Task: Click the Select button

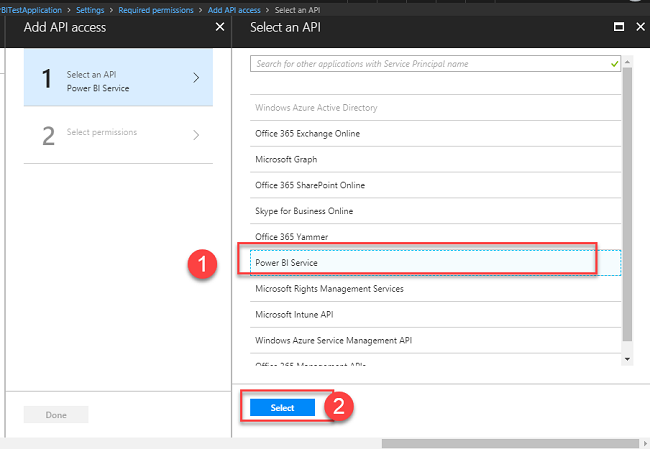Action: point(282,408)
